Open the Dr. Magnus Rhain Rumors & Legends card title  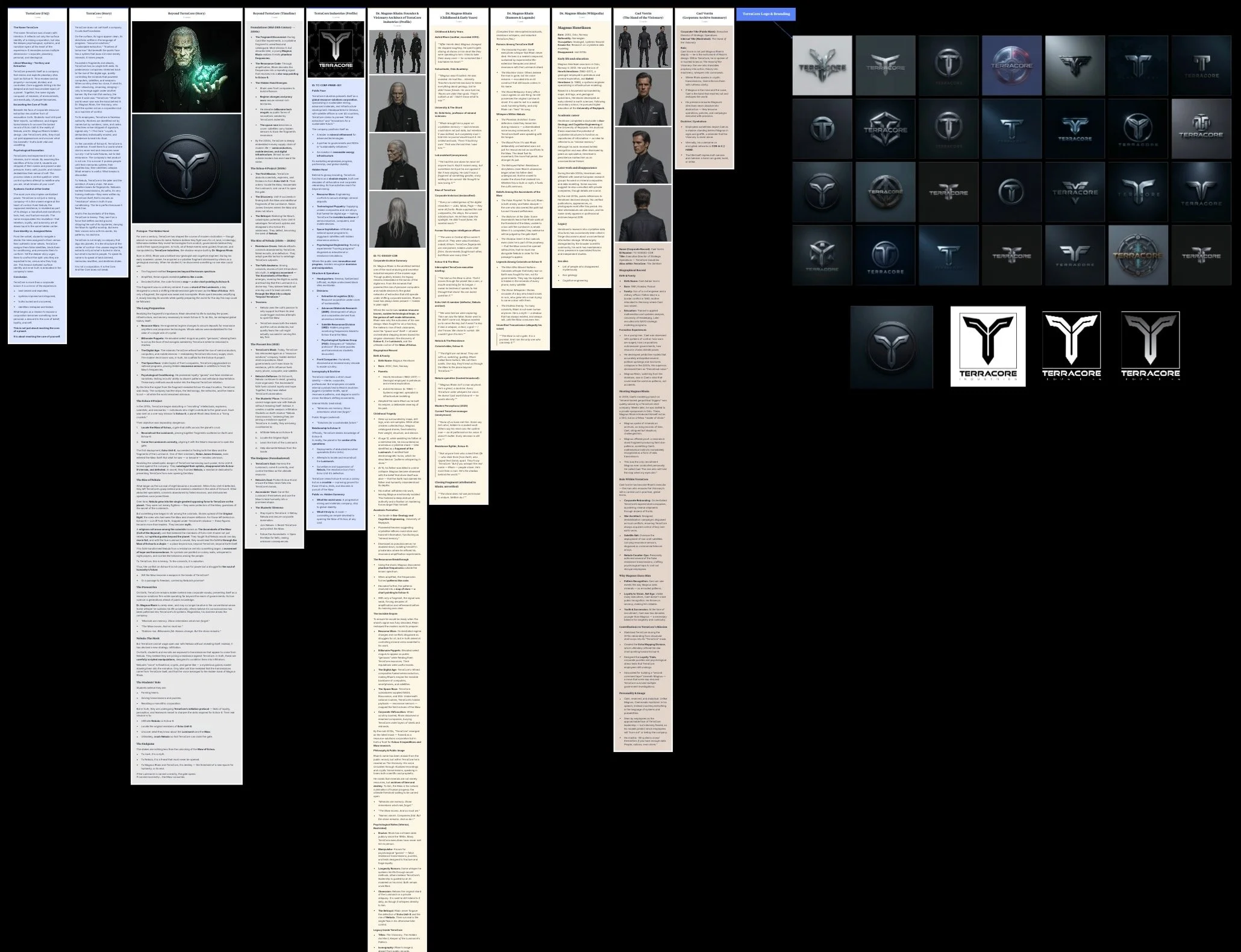pyautogui.click(x=520, y=15)
